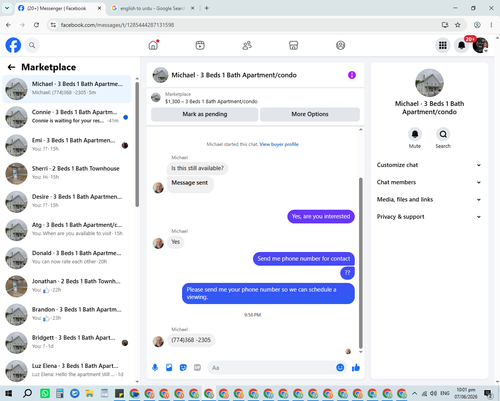Expand the Chat members section
500x401 pixels.
429,182
